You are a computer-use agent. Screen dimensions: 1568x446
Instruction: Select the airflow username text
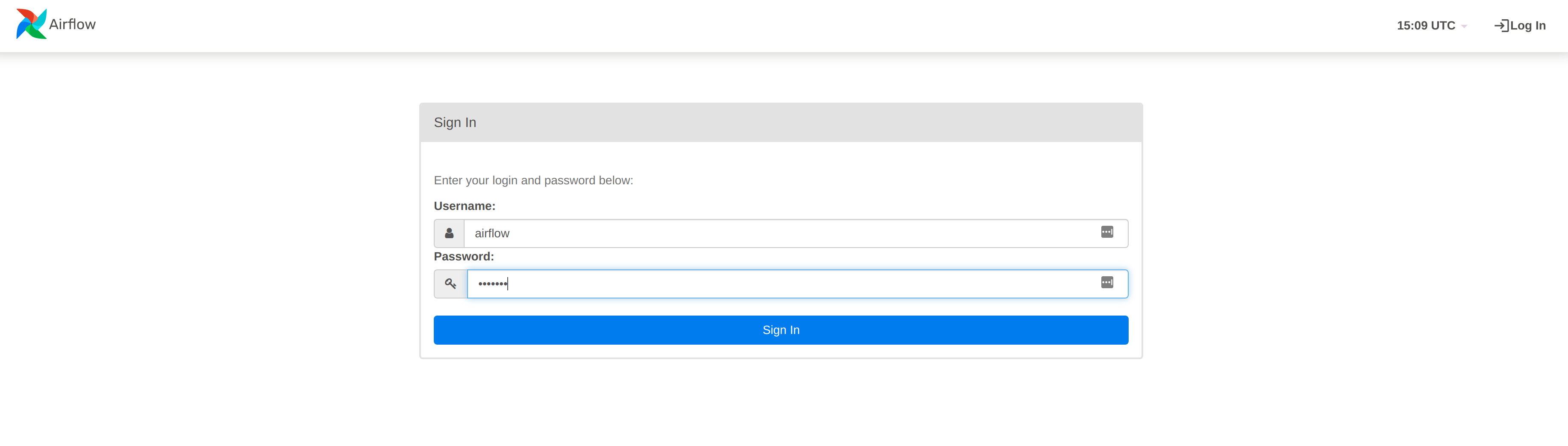[491, 233]
